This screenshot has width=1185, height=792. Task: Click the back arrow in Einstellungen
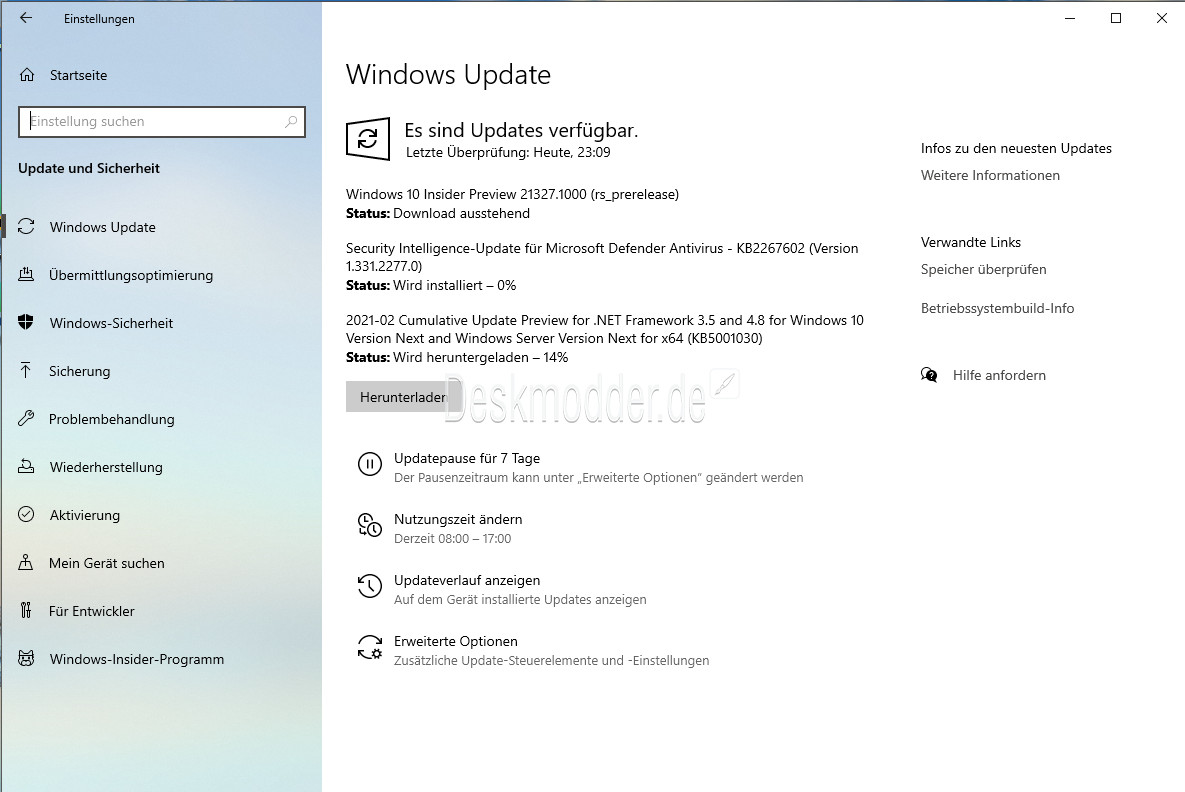[26, 18]
